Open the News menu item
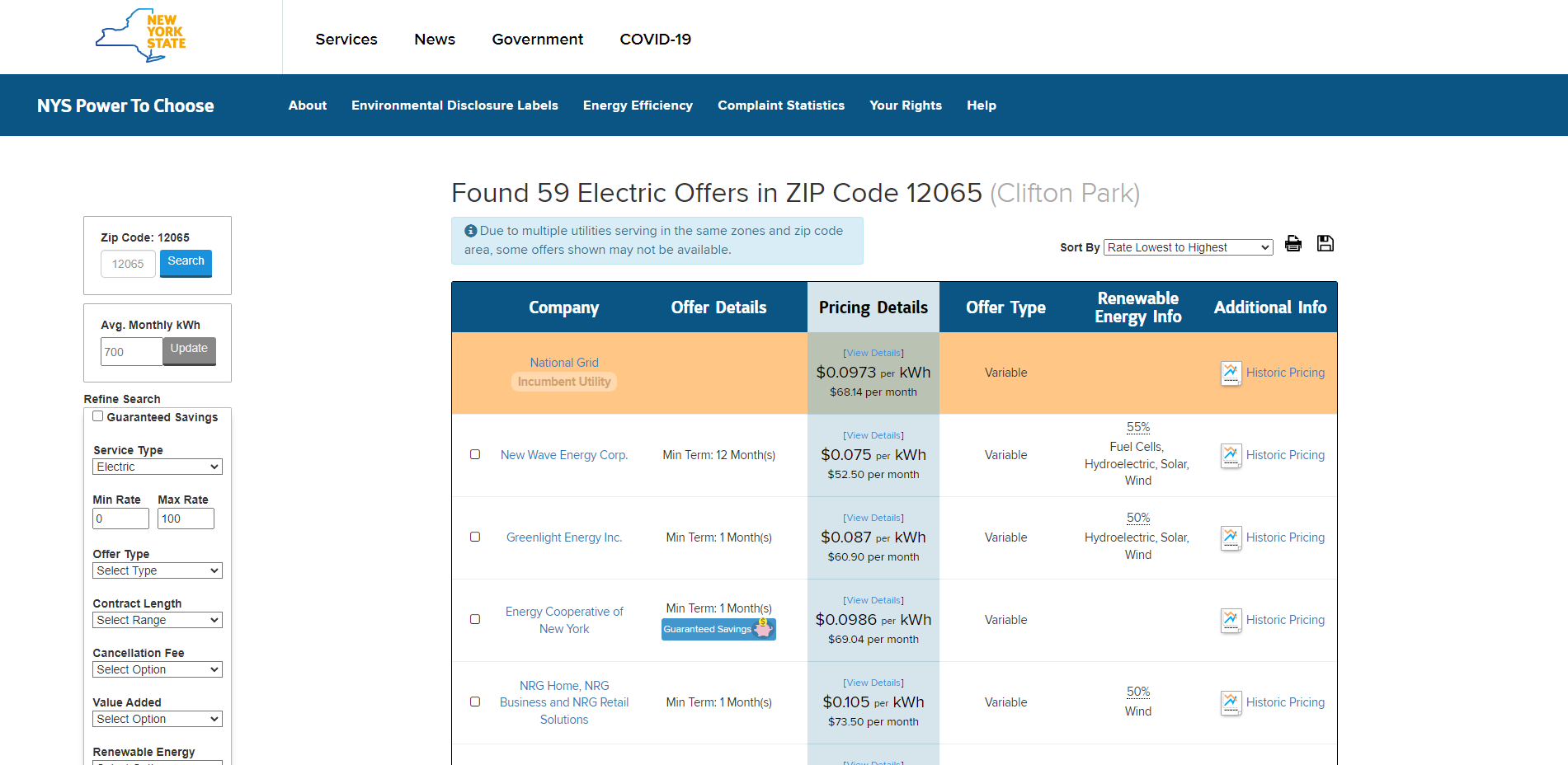The width and height of the screenshot is (1568, 765). click(435, 40)
